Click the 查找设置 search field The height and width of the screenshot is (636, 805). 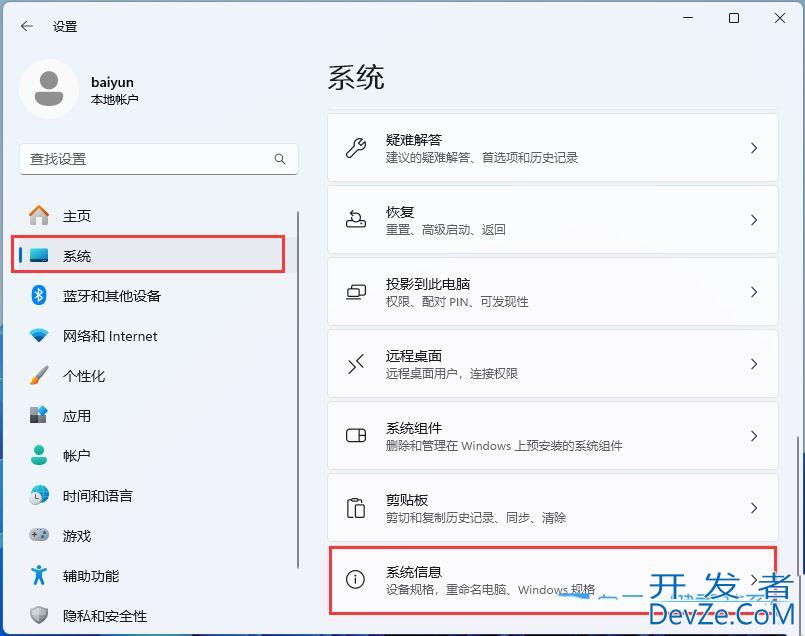click(x=159, y=159)
